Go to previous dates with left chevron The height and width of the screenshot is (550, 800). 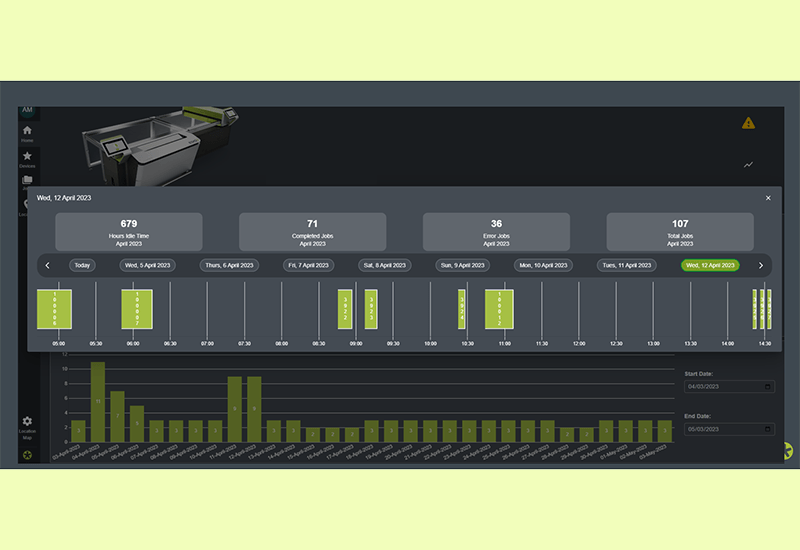[x=48, y=265]
